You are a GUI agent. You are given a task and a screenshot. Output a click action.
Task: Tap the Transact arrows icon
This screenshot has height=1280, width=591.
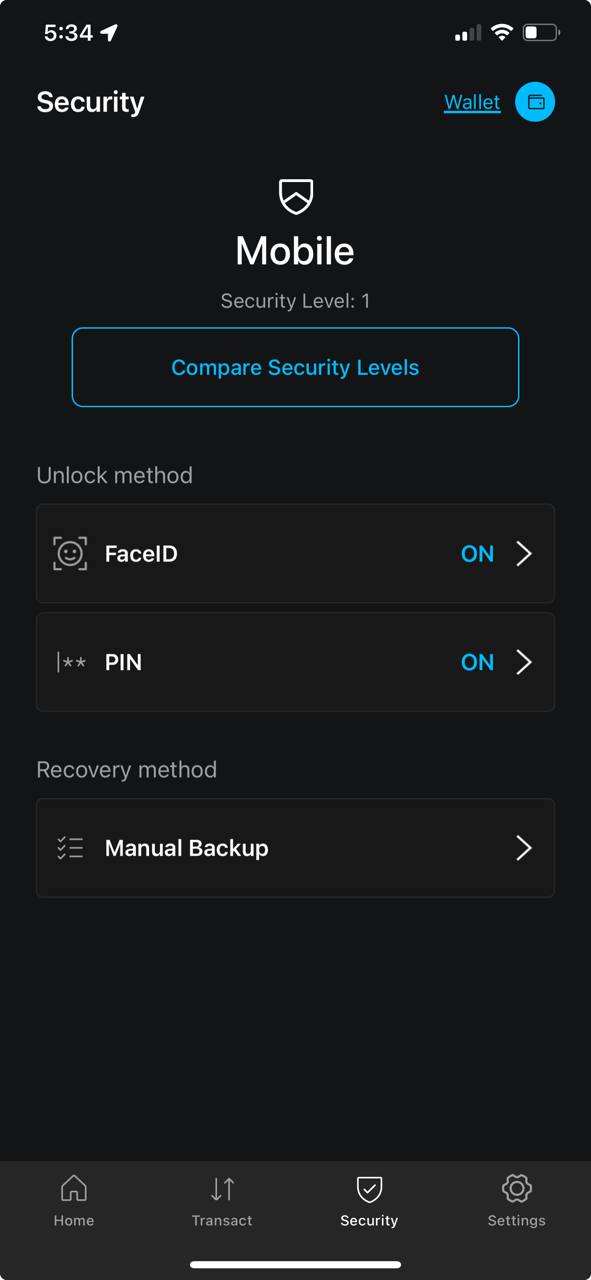tap(222, 1188)
